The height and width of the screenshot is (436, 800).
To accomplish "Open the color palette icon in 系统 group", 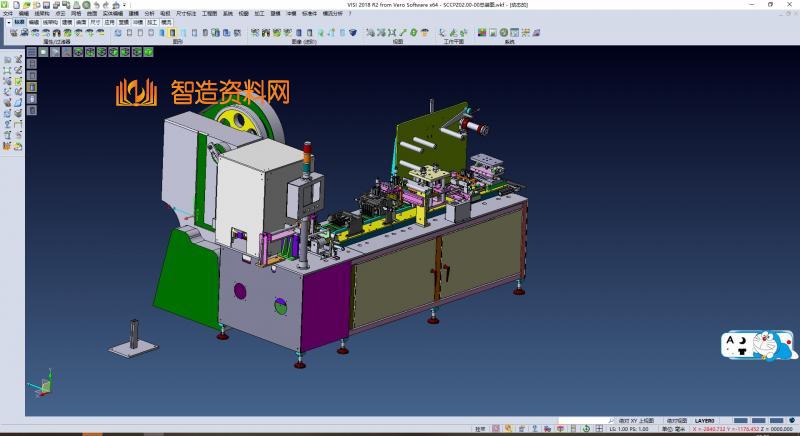I will pyautogui.click(x=482, y=33).
